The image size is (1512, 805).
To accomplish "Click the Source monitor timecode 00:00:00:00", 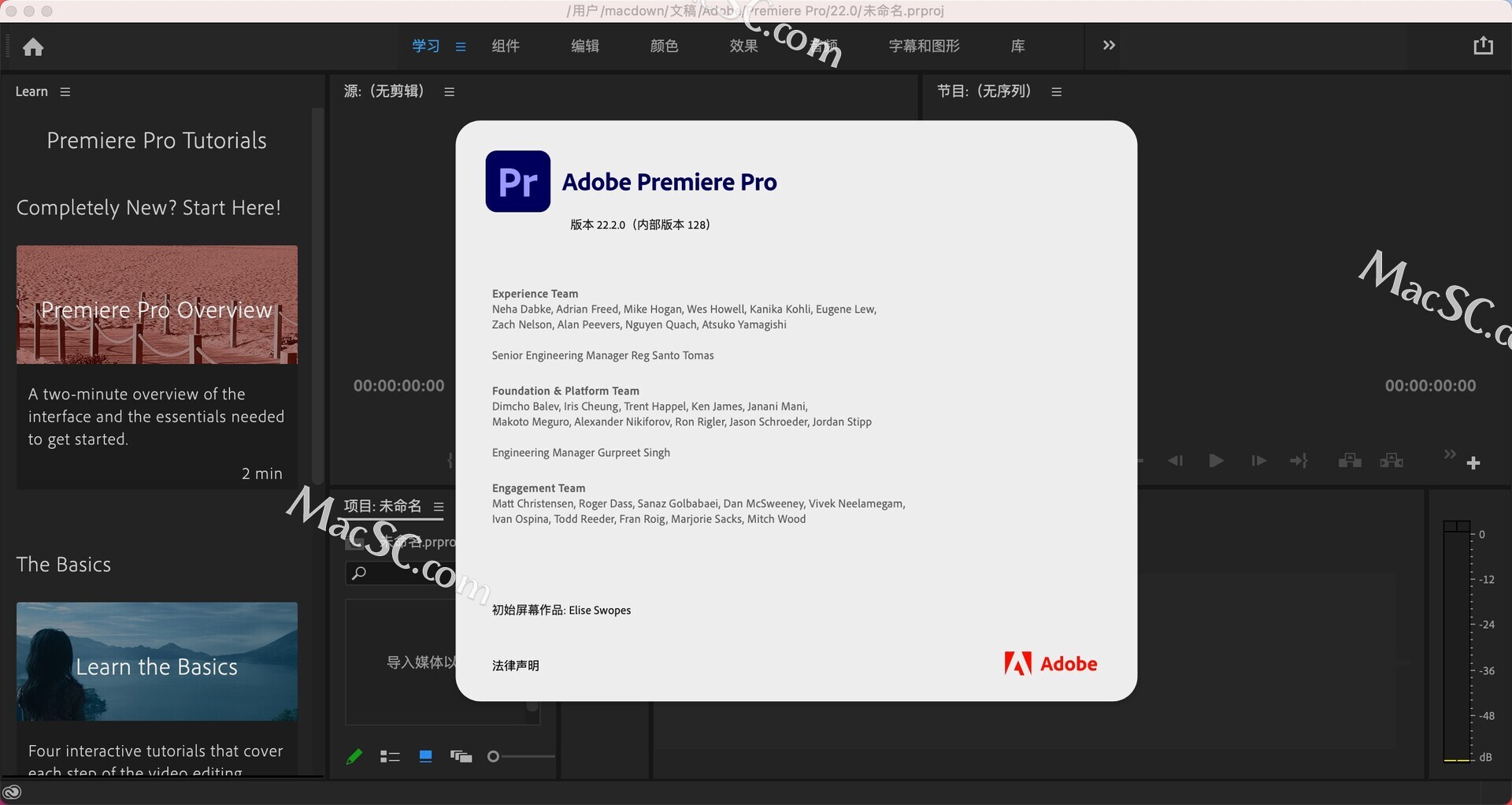I will 398,386.
